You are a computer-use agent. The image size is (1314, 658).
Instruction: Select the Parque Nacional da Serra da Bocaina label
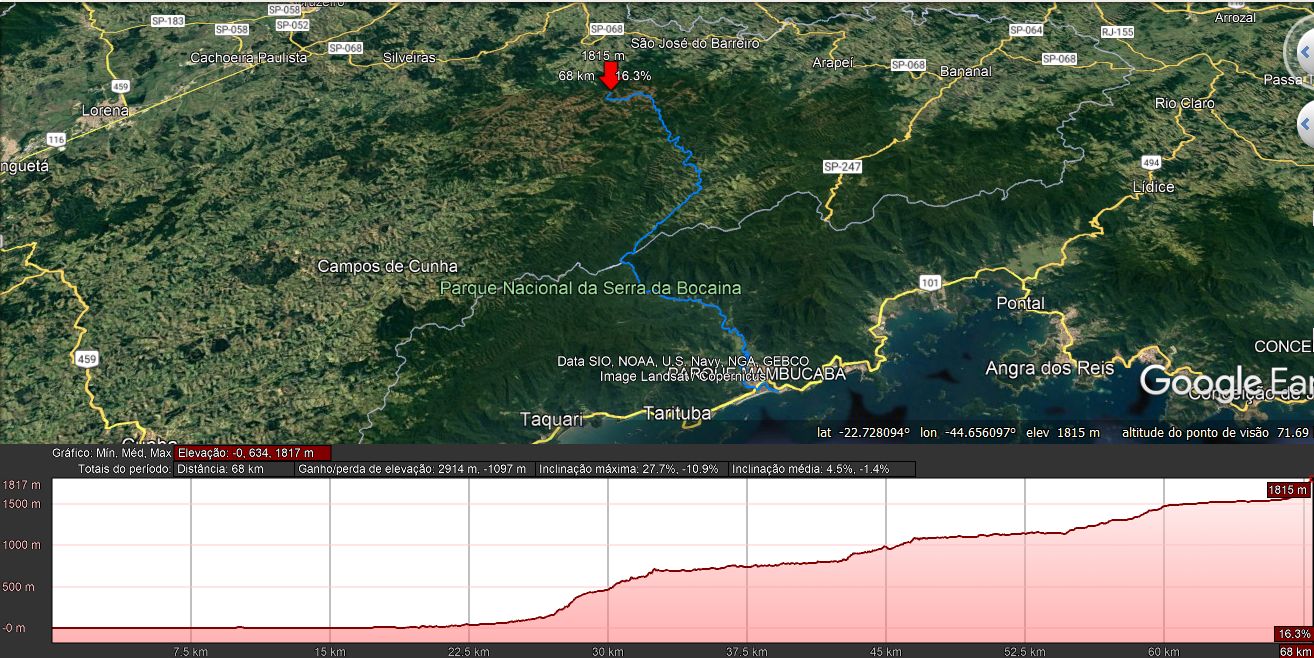point(591,288)
